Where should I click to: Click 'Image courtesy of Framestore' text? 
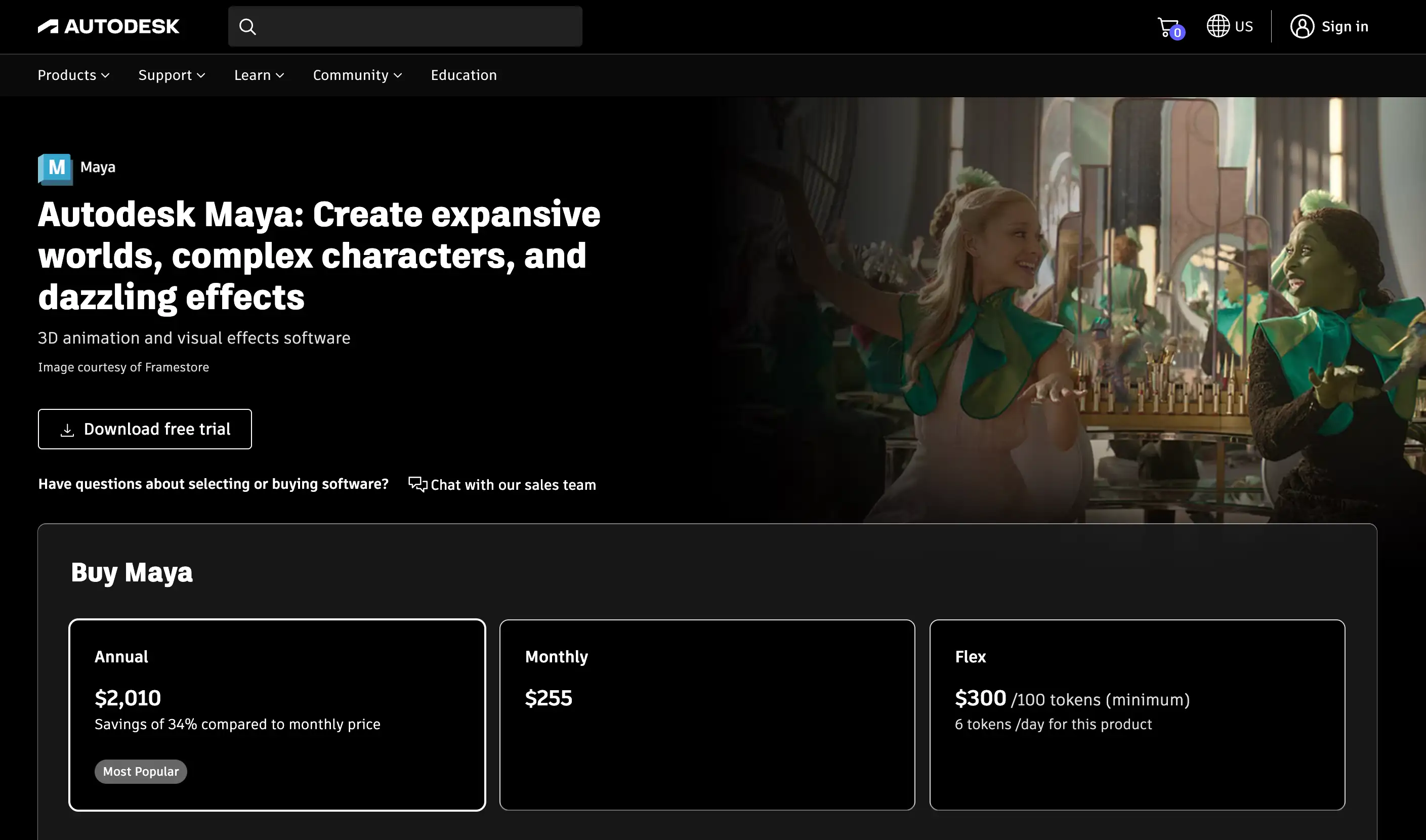pyautogui.click(x=123, y=367)
